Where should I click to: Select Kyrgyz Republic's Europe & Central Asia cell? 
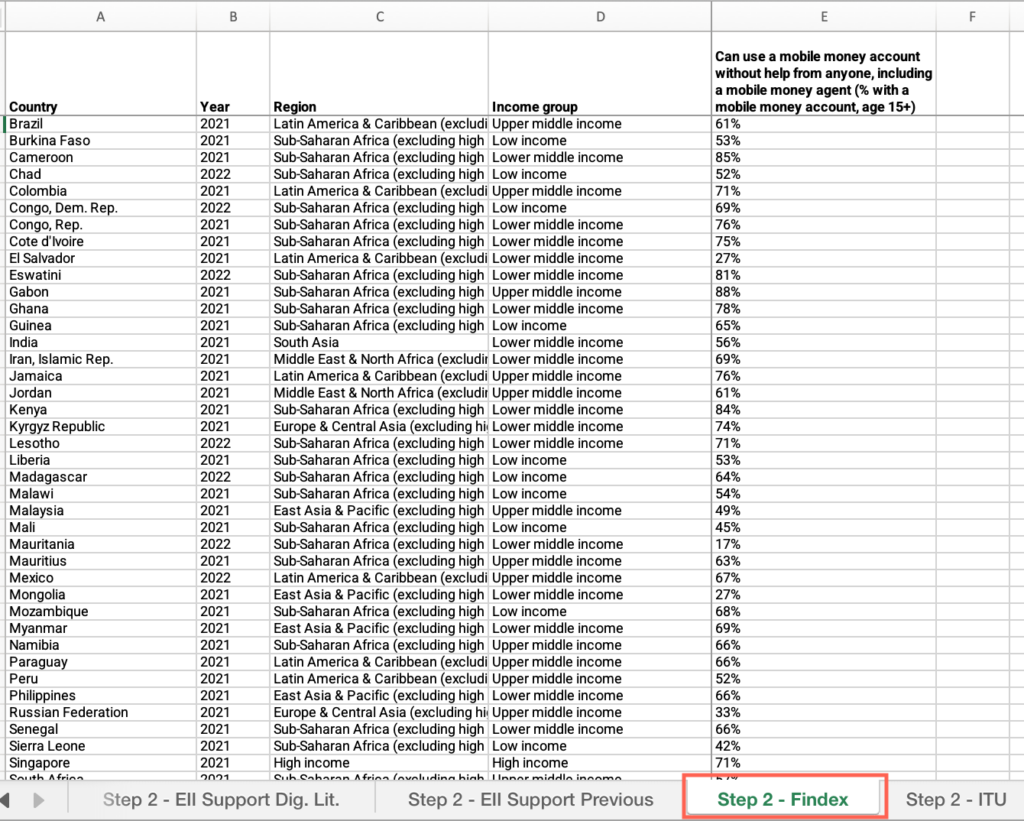pos(379,427)
